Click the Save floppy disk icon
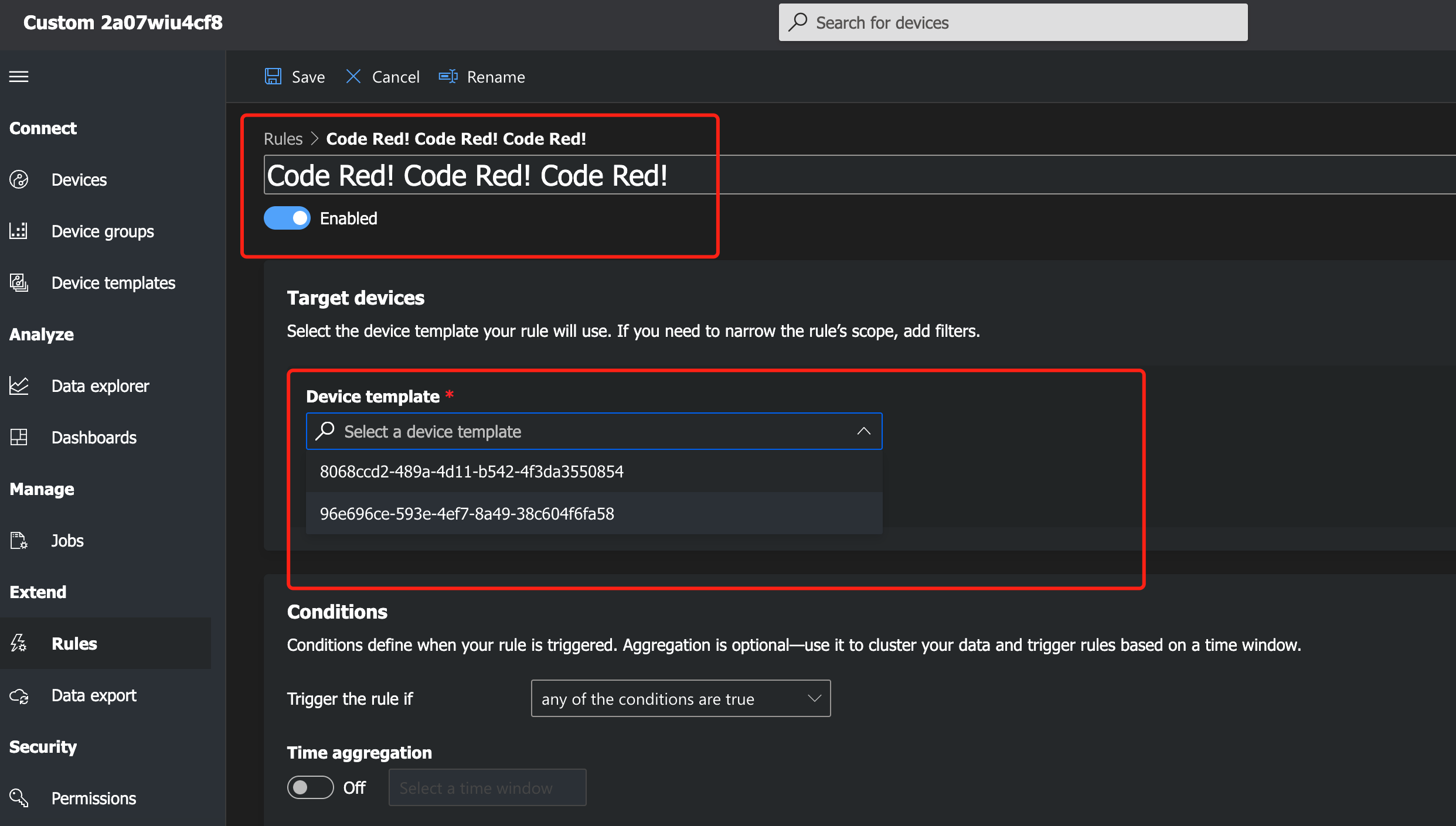1456x826 pixels. (x=273, y=77)
